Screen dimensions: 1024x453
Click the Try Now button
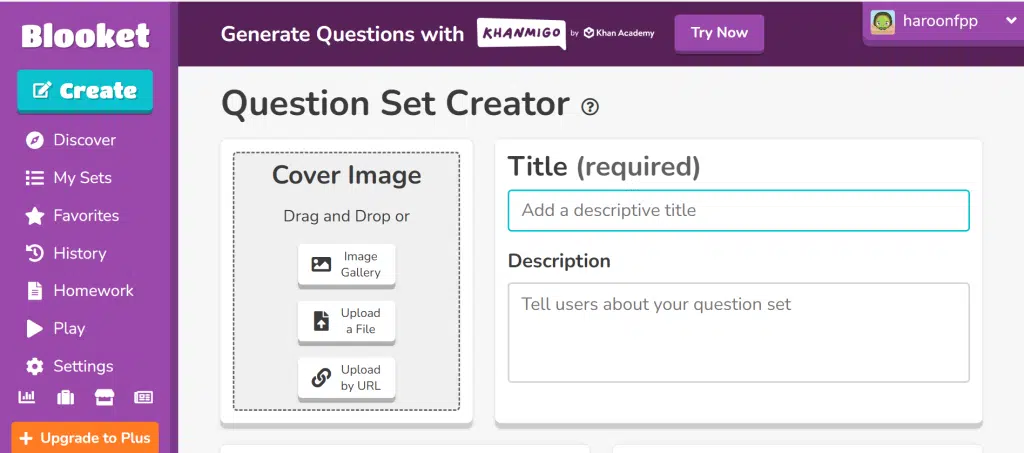719,33
